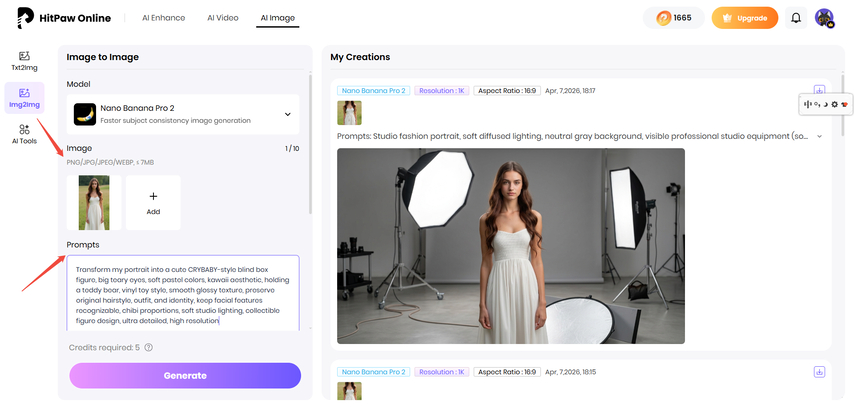The image size is (854, 409).
Task: Click the HitPaw Online logo
Action: click(61, 18)
